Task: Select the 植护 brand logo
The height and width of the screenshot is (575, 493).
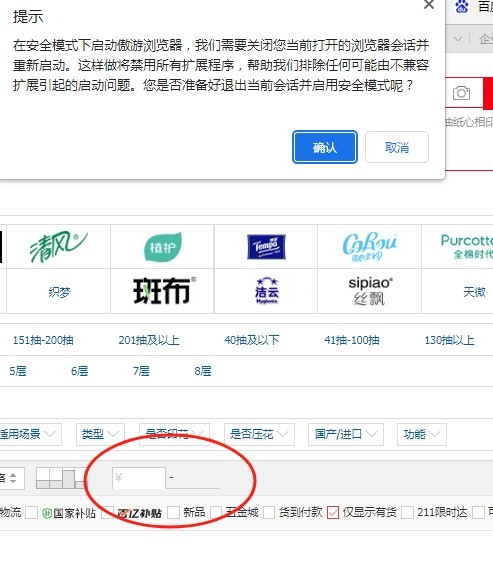Action: pyautogui.click(x=162, y=247)
